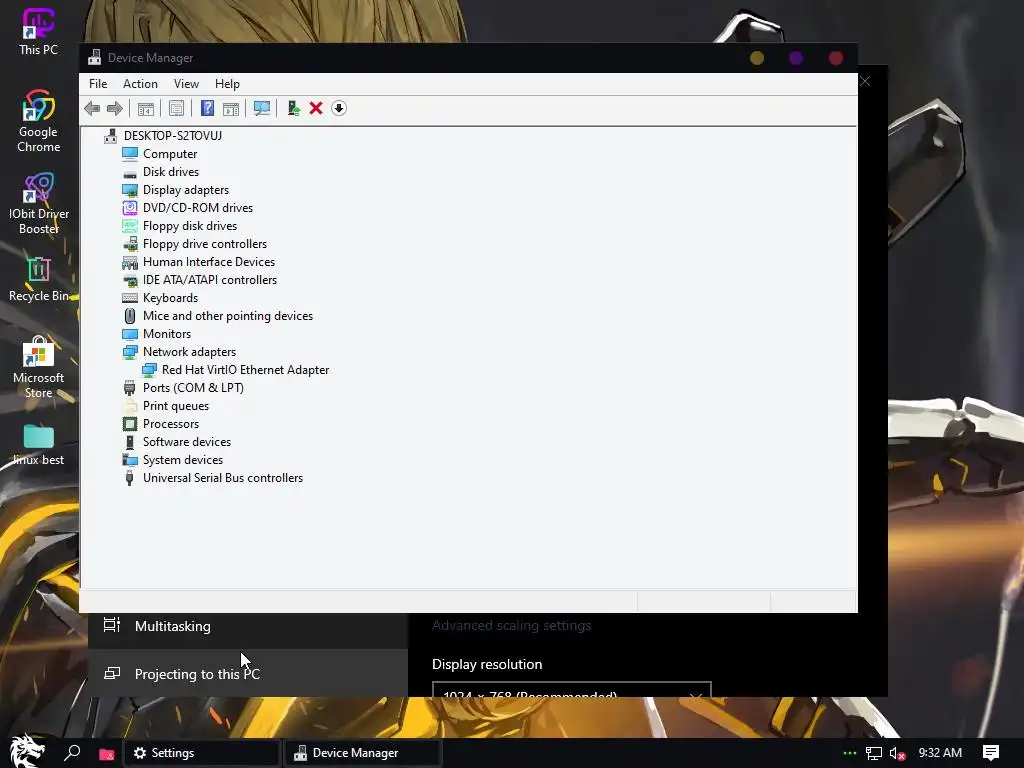Viewport: 1024px width, 768px height.
Task: Select the Ports (COM & LPT) category
Action: click(193, 388)
